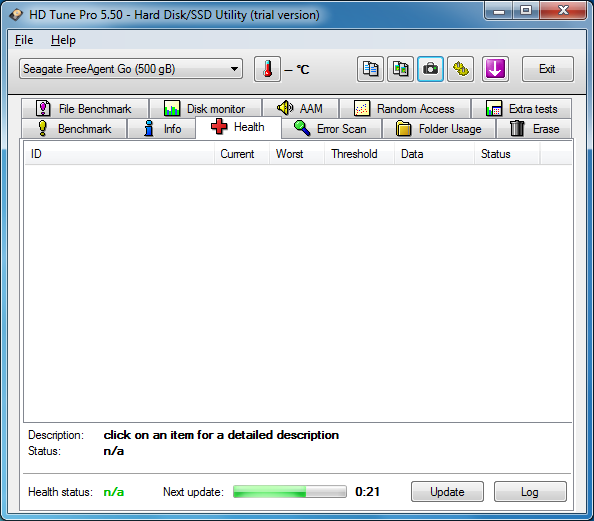This screenshot has height=521, width=594.
Task: Click the thermometer temperature icon
Action: pyautogui.click(x=267, y=69)
